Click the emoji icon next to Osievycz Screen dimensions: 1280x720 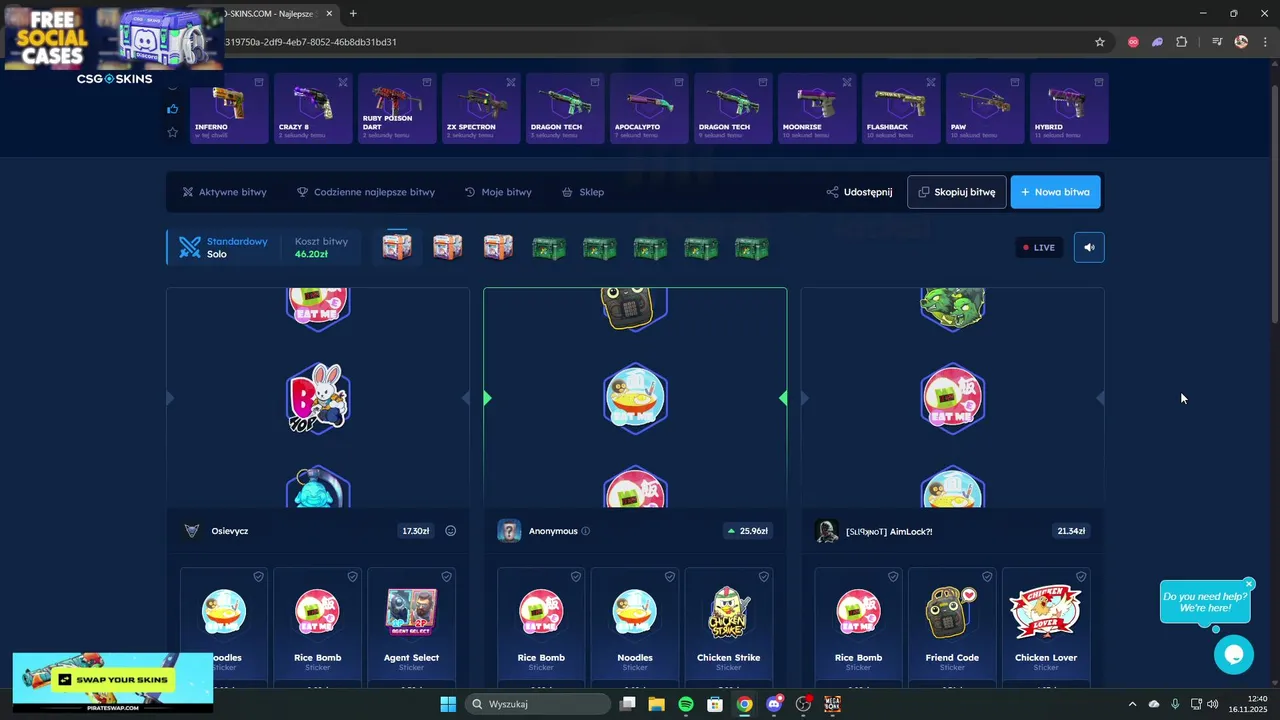pyautogui.click(x=450, y=531)
